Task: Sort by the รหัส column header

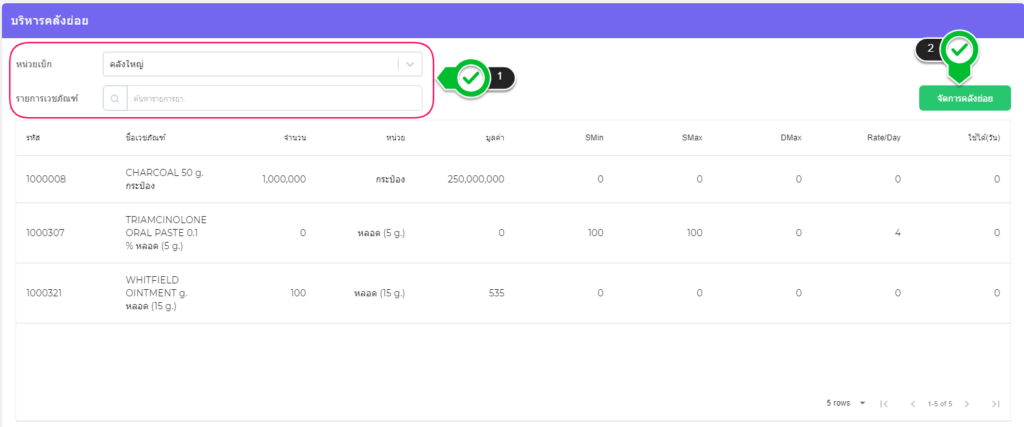Action: (x=33, y=137)
